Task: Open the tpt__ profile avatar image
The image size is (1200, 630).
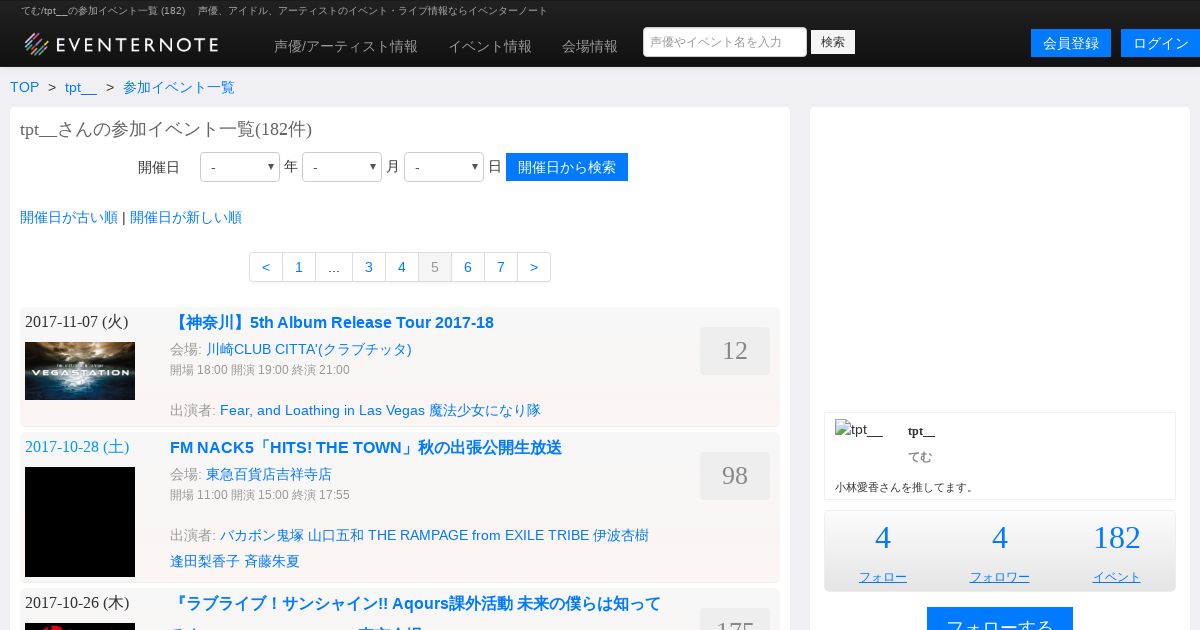Action: 859,431
